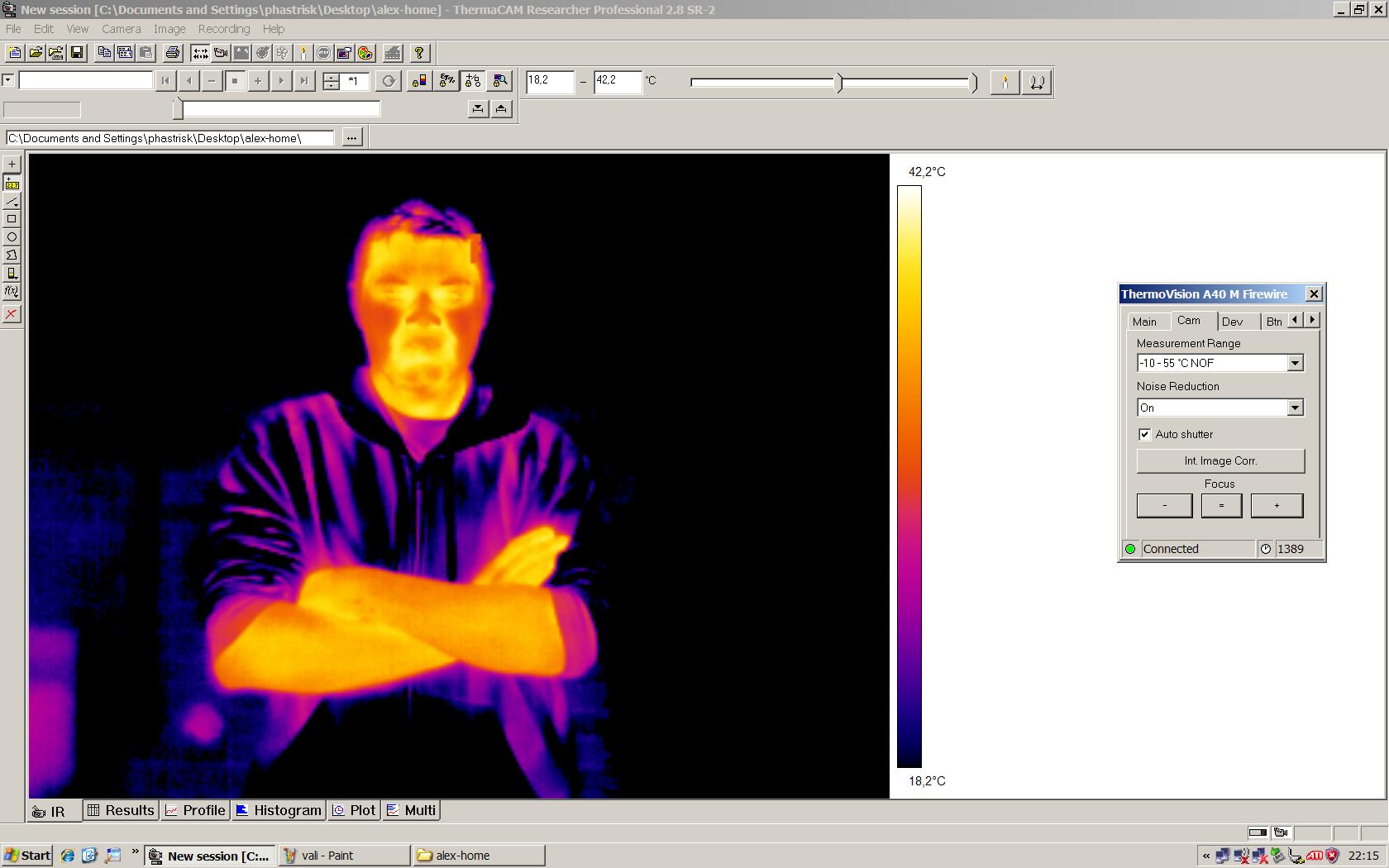Pick the circle area analysis tool
Image resolution: width=1389 pixels, height=868 pixels.
(x=12, y=237)
